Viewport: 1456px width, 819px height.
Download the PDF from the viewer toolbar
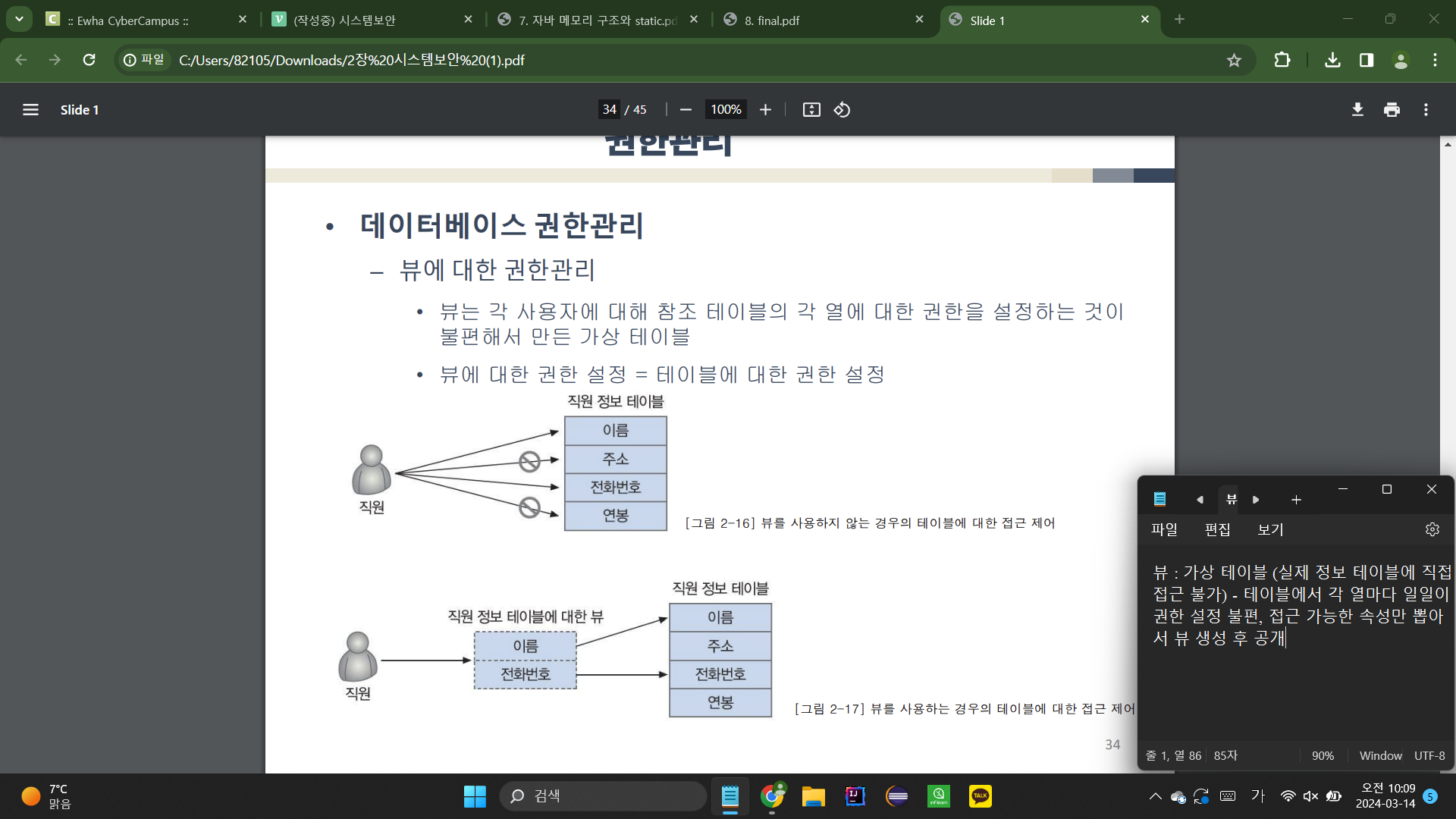tap(1357, 110)
